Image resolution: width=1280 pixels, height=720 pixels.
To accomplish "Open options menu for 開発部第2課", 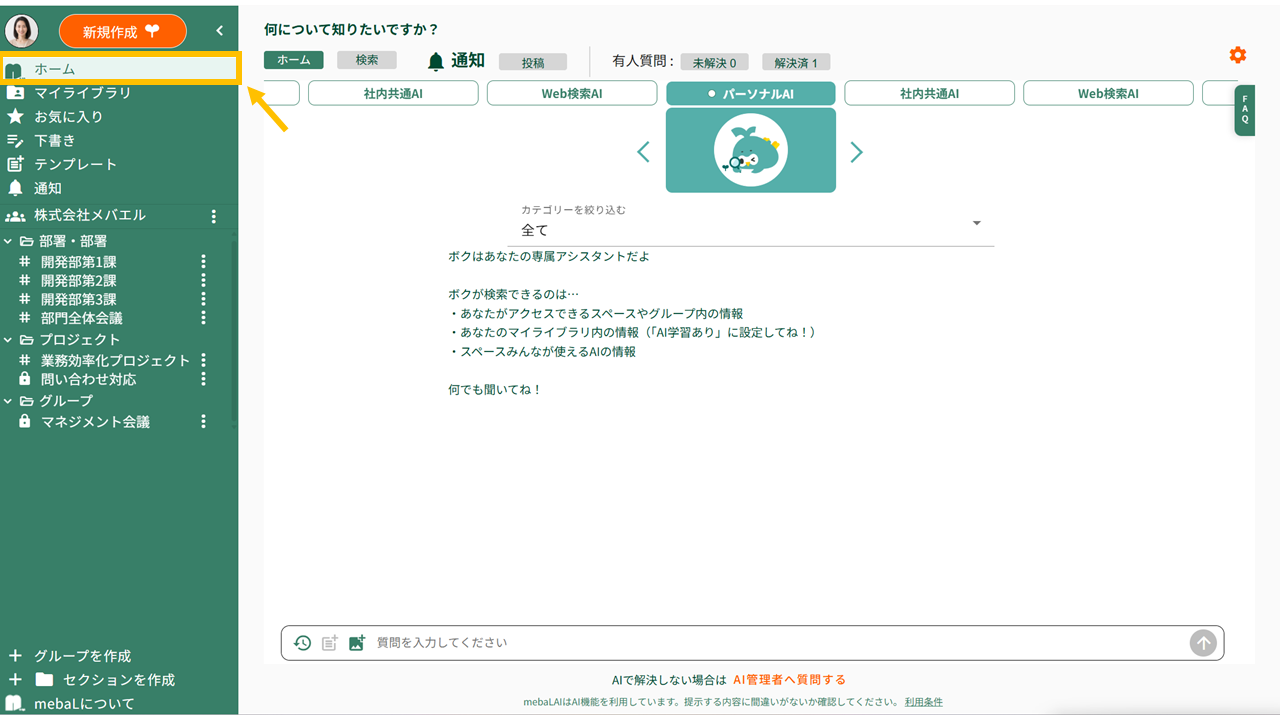I will (x=203, y=281).
